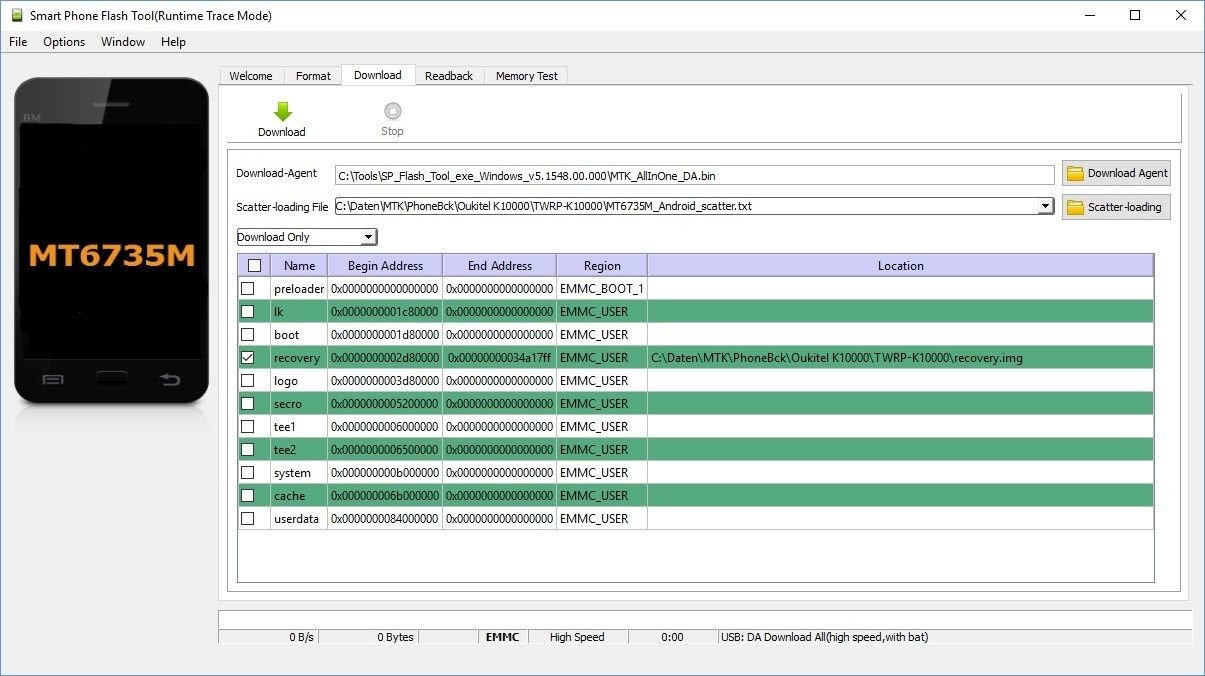Image resolution: width=1205 pixels, height=676 pixels.
Task: Click the Download Agent browse button
Action: pos(1116,173)
